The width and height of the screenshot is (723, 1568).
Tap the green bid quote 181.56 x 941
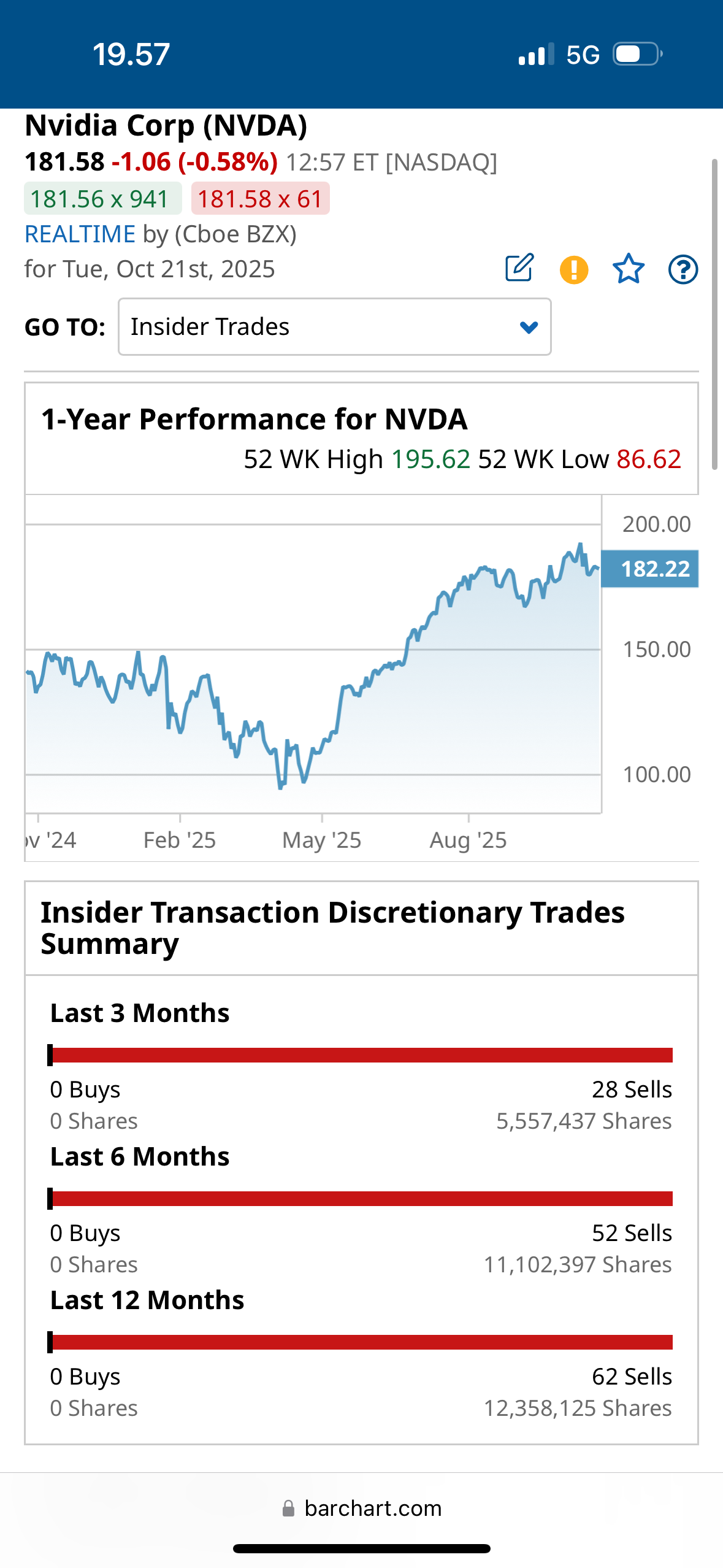102,199
